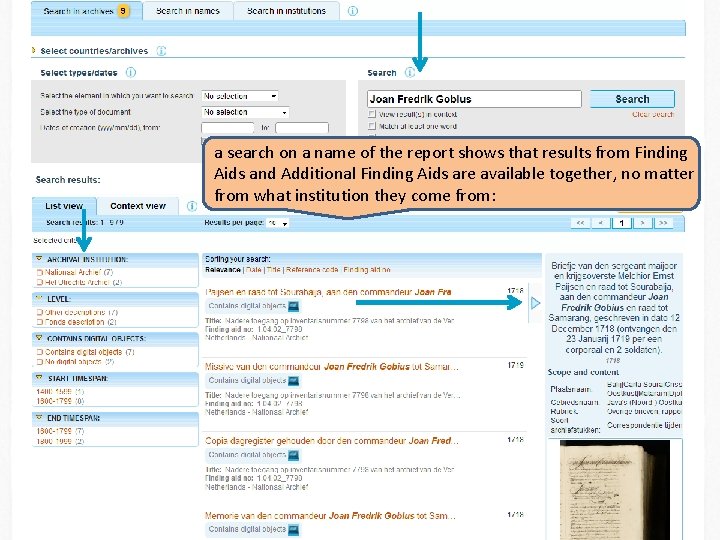
Task: Switch to Search in institutions tab
Action: [x=286, y=11]
